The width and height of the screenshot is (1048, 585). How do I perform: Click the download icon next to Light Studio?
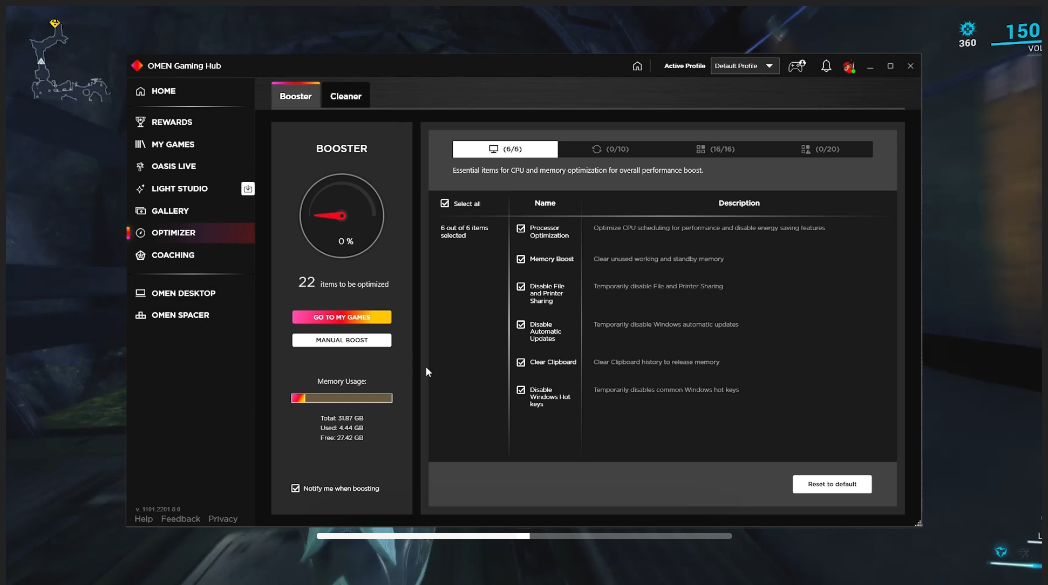point(248,188)
